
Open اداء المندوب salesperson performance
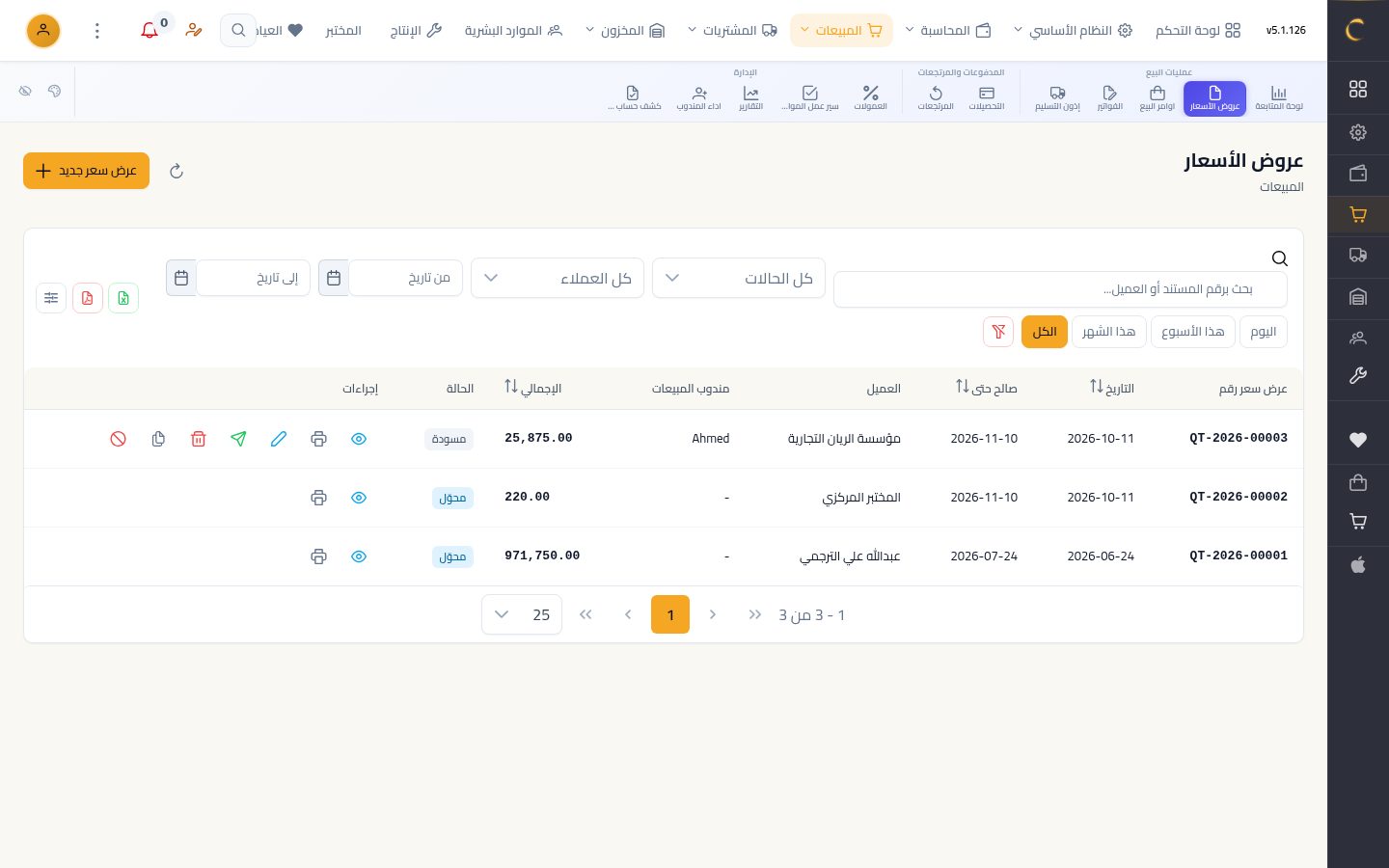(x=699, y=98)
